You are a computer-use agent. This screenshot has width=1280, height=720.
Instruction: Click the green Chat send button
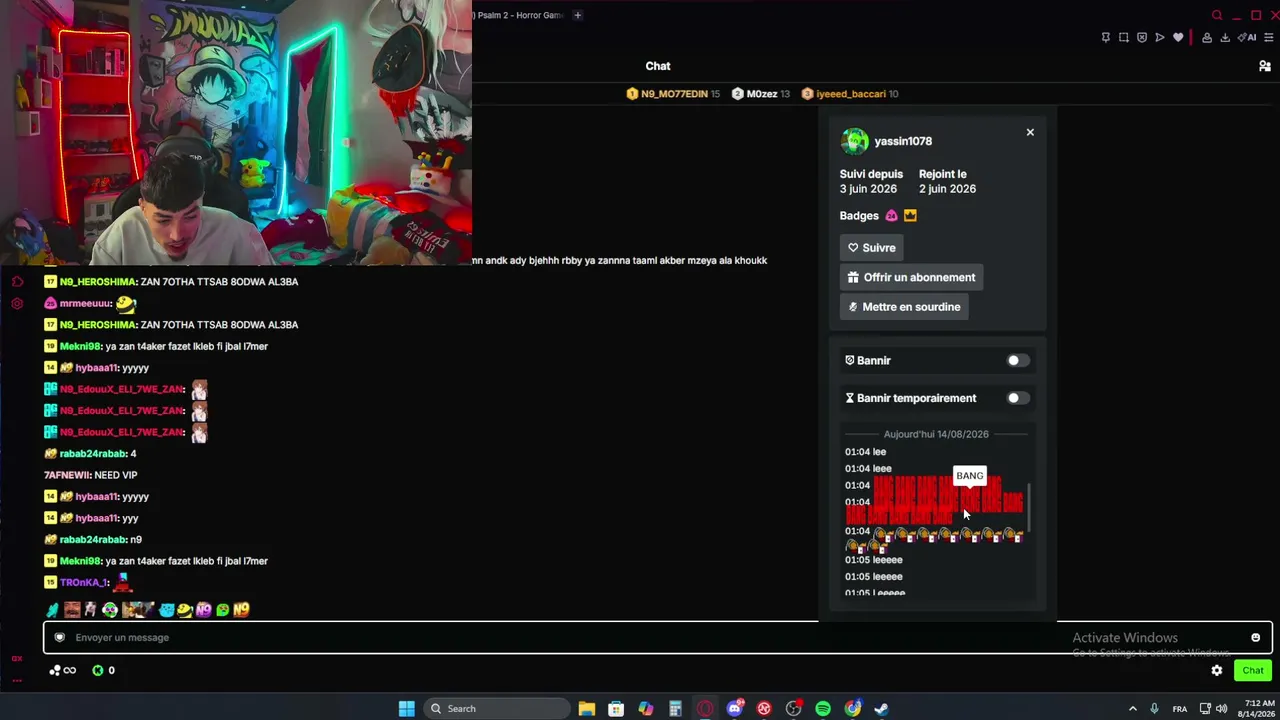[x=1253, y=671]
